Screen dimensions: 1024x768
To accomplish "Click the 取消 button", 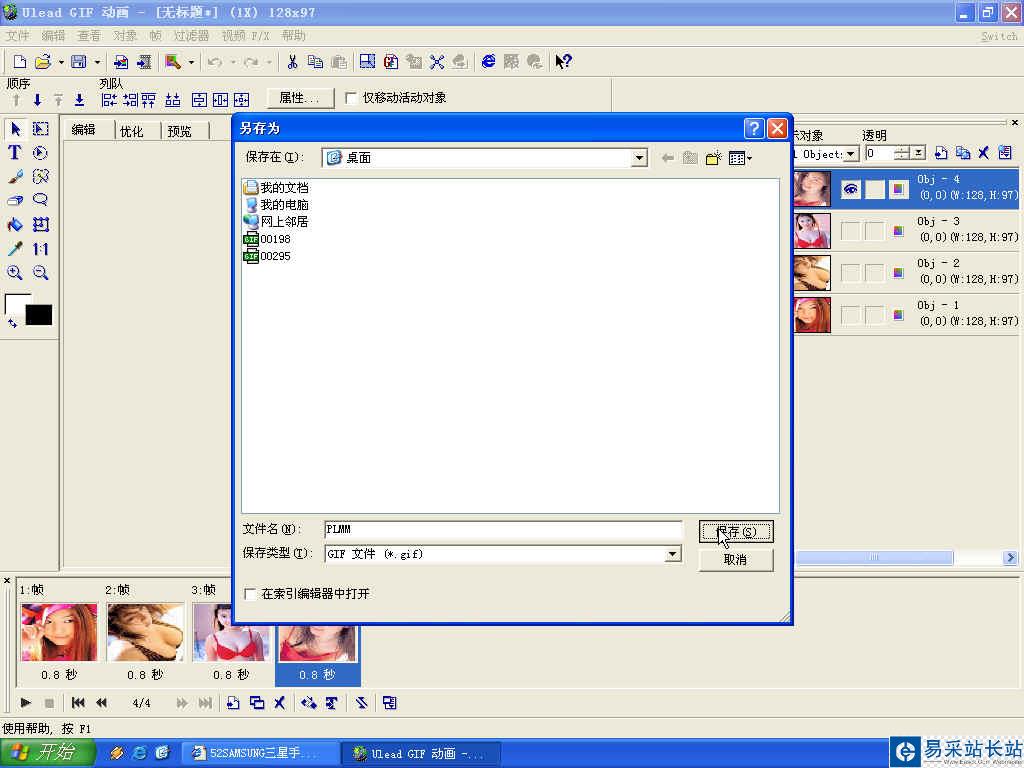I will (x=736, y=560).
